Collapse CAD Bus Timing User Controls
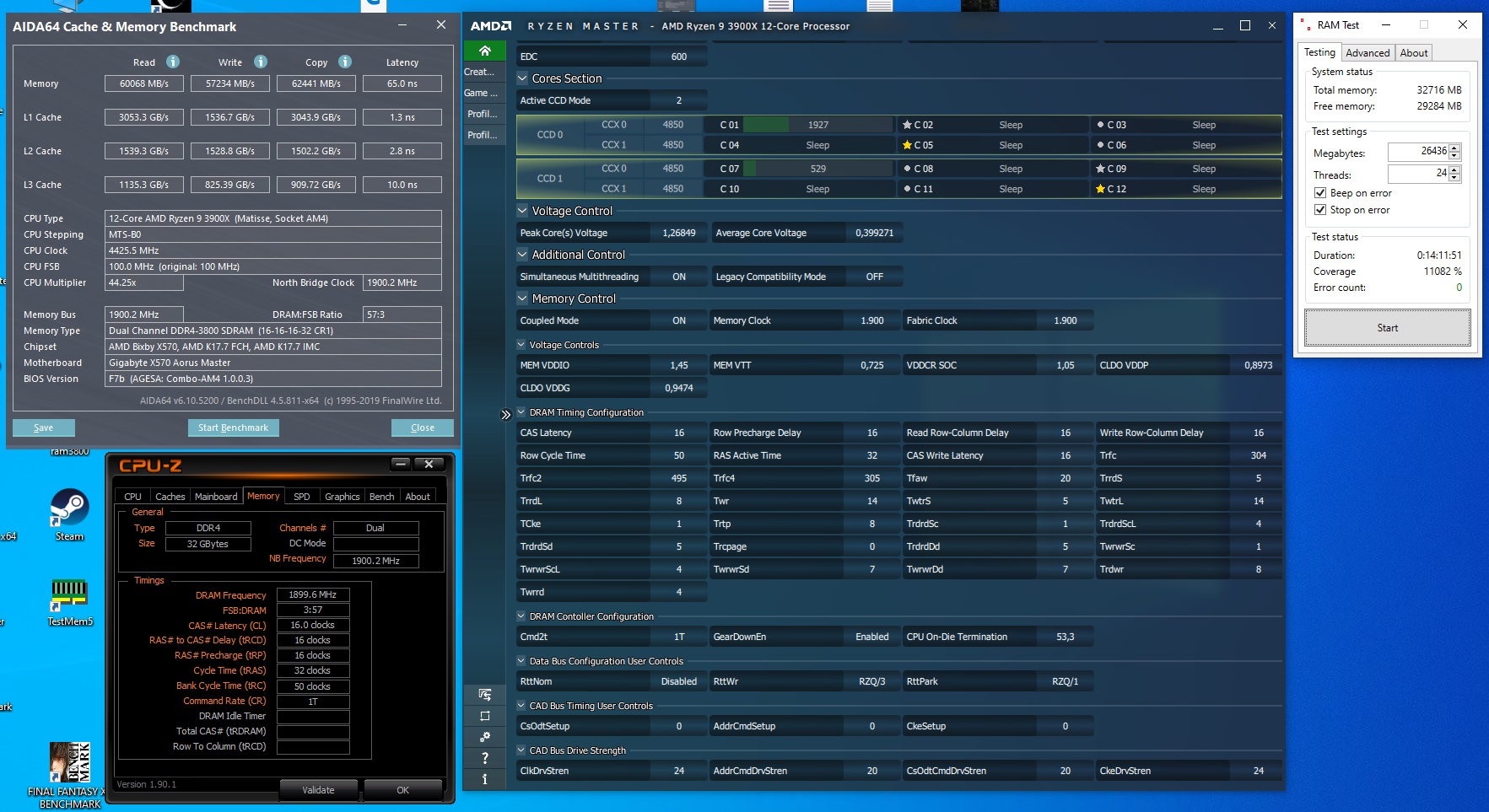 [x=521, y=706]
